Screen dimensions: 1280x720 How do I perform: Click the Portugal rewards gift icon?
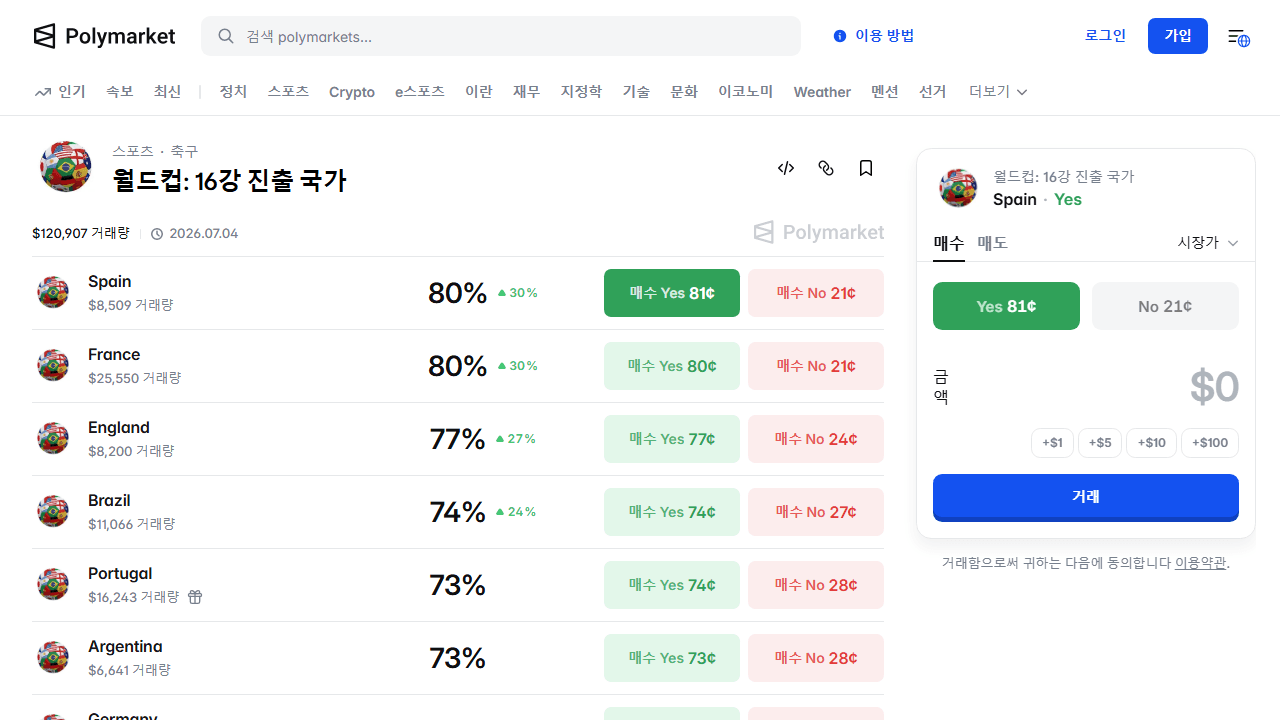coord(195,597)
